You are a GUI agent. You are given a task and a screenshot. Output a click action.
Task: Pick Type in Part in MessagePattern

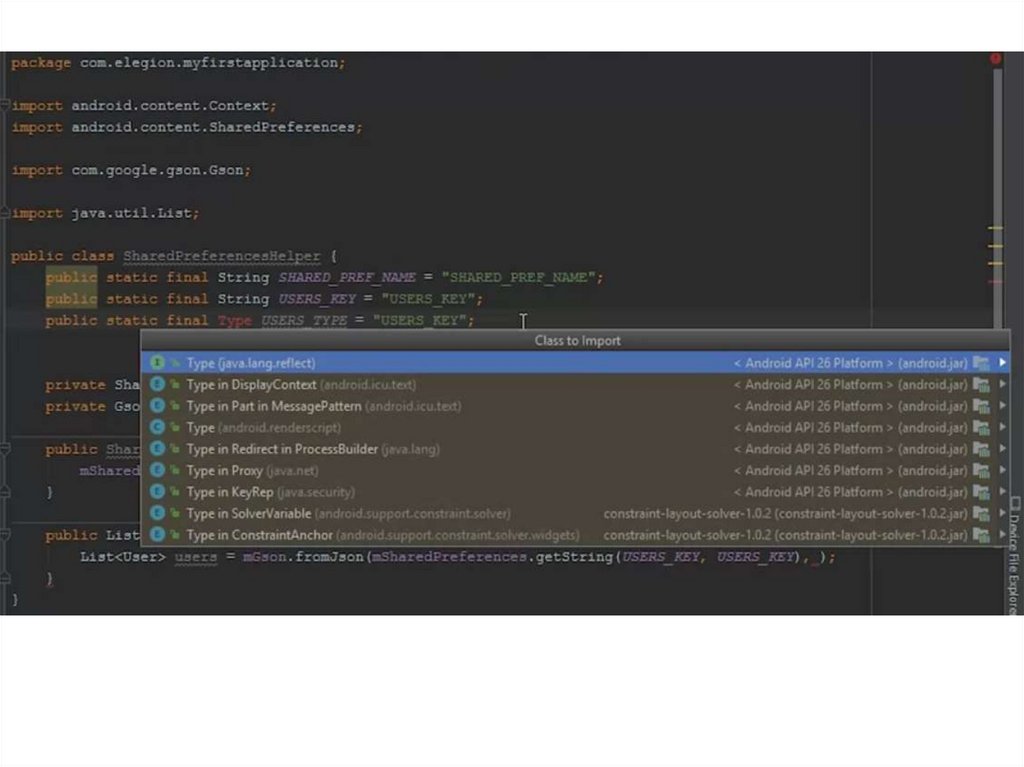(x=575, y=406)
